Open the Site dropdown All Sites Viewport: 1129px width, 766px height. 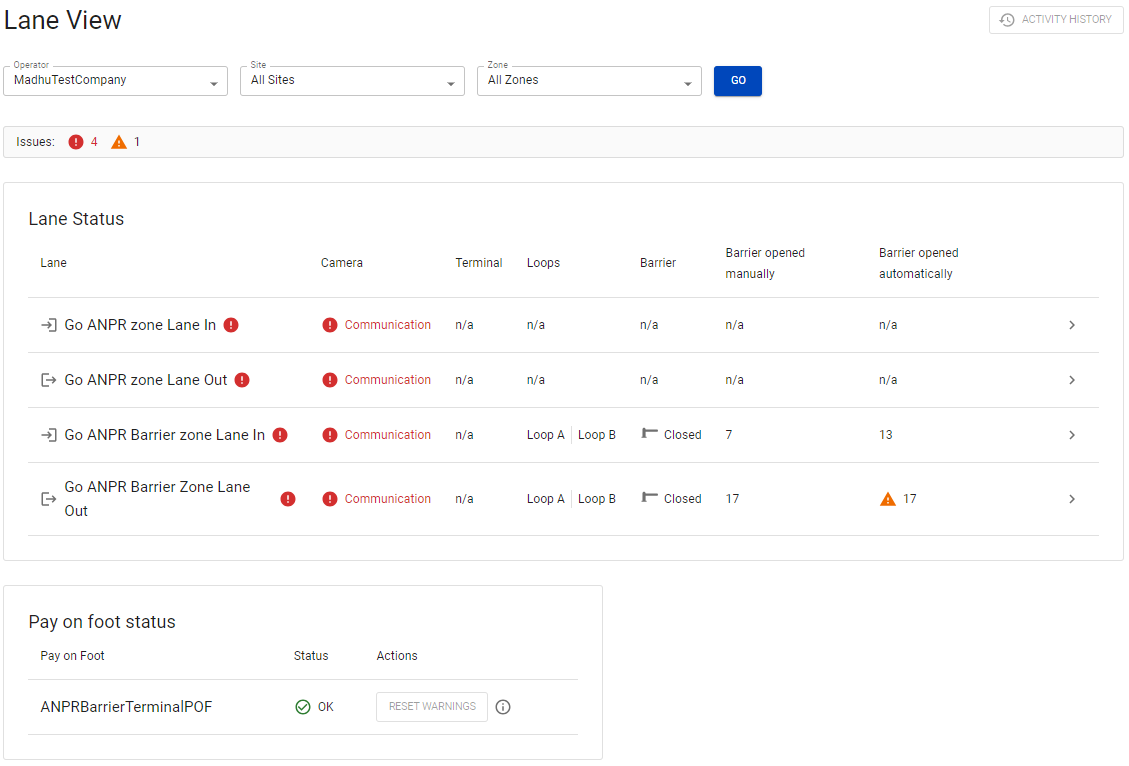point(352,81)
